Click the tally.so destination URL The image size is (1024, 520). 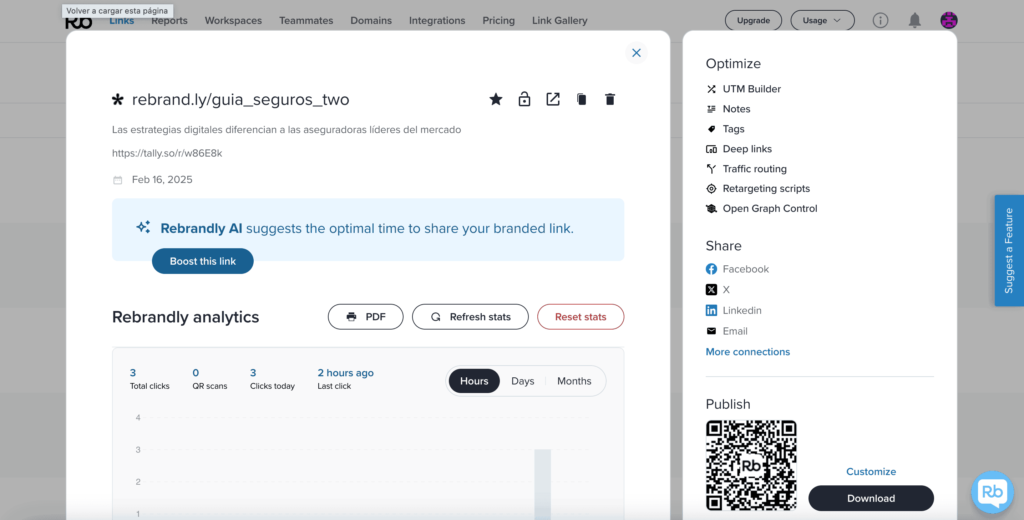[167, 154]
